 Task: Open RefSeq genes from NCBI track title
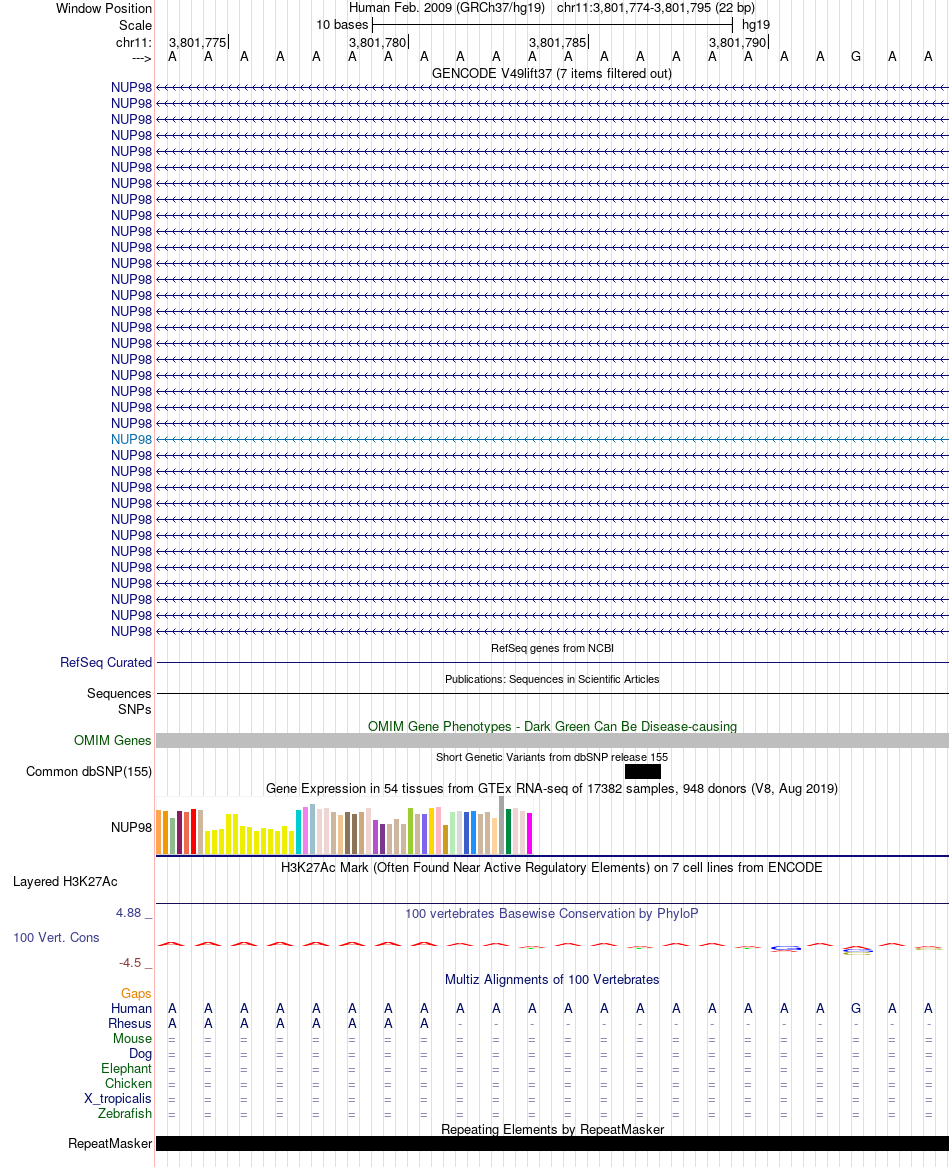[x=552, y=648]
